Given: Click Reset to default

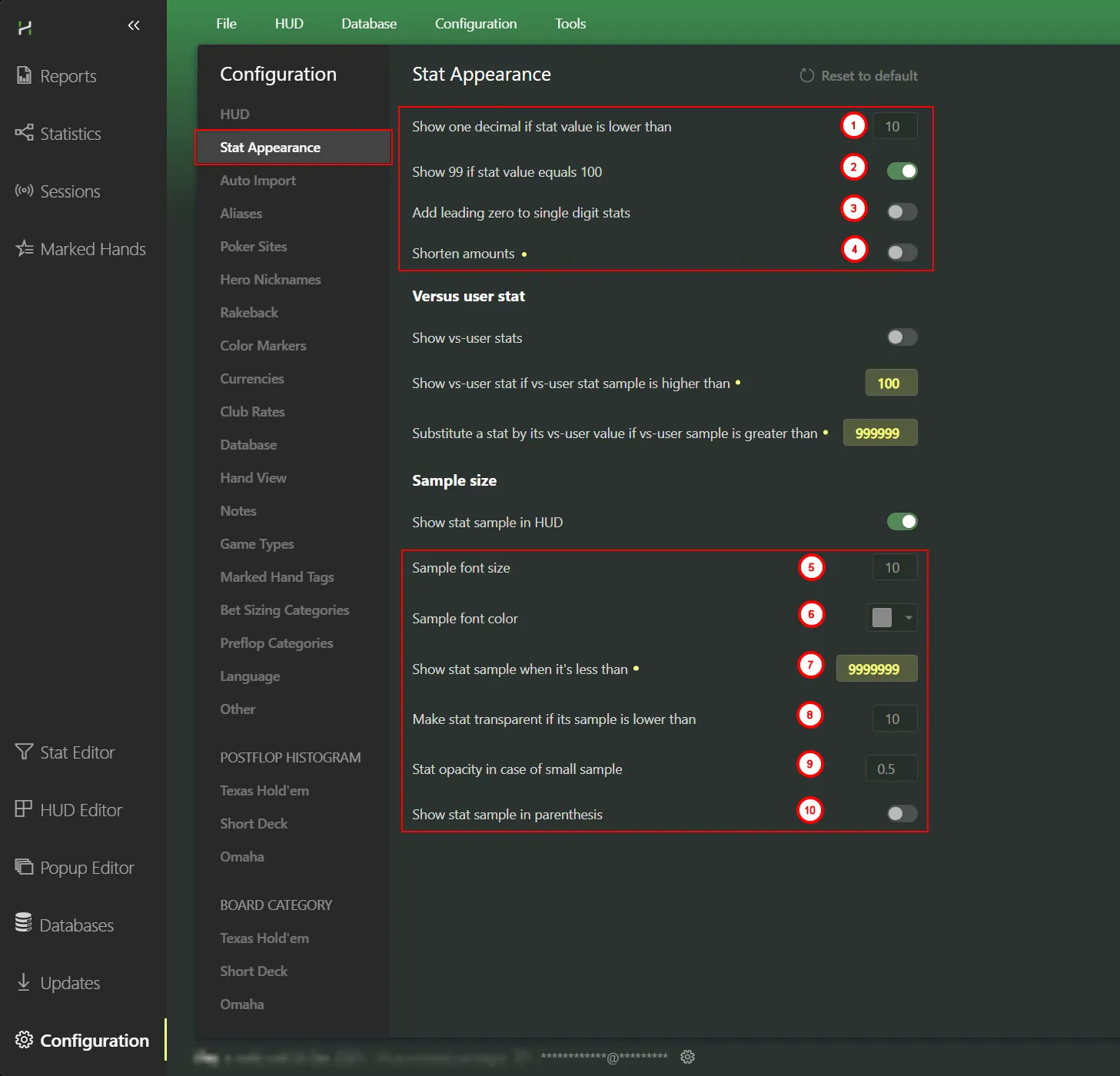Looking at the screenshot, I should tap(859, 76).
